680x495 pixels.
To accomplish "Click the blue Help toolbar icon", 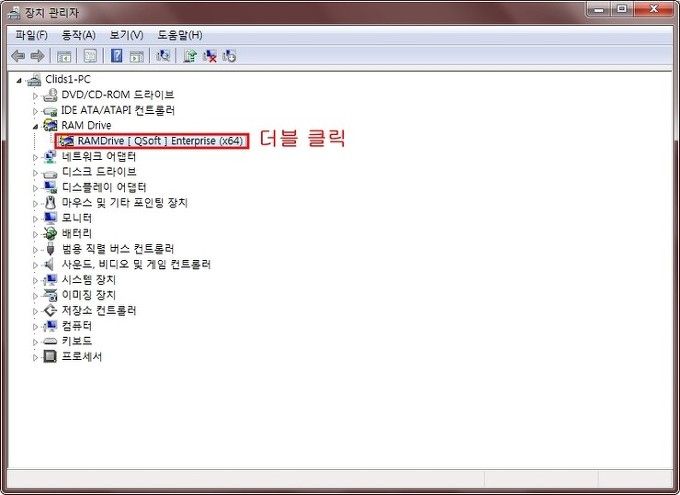I will click(x=116, y=56).
